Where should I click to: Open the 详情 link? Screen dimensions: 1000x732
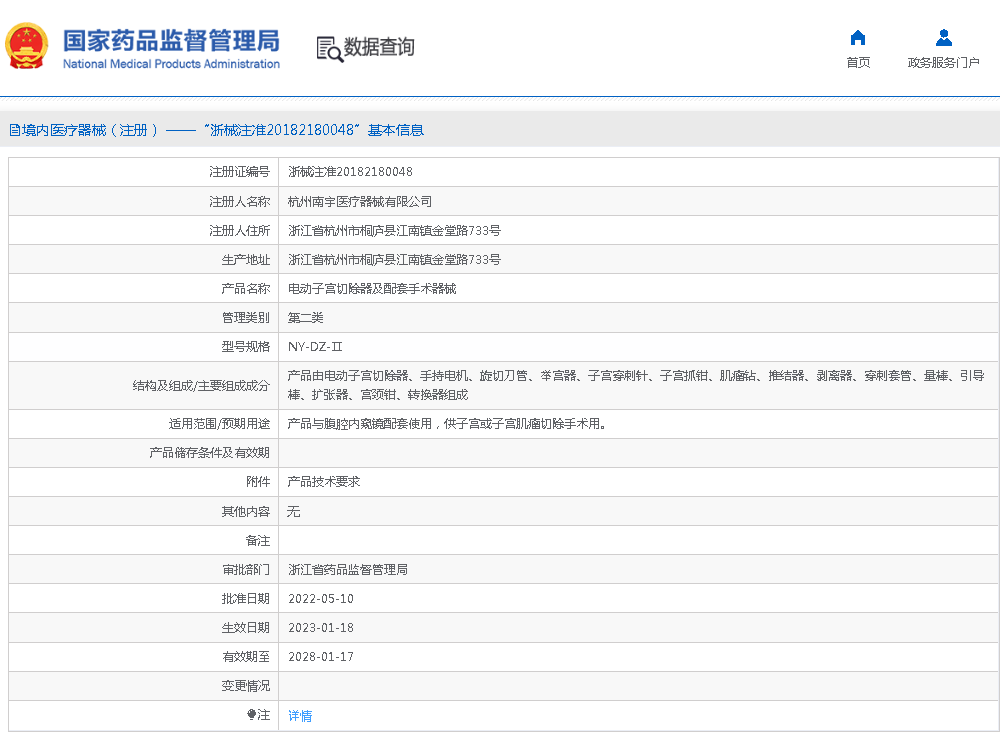click(300, 716)
